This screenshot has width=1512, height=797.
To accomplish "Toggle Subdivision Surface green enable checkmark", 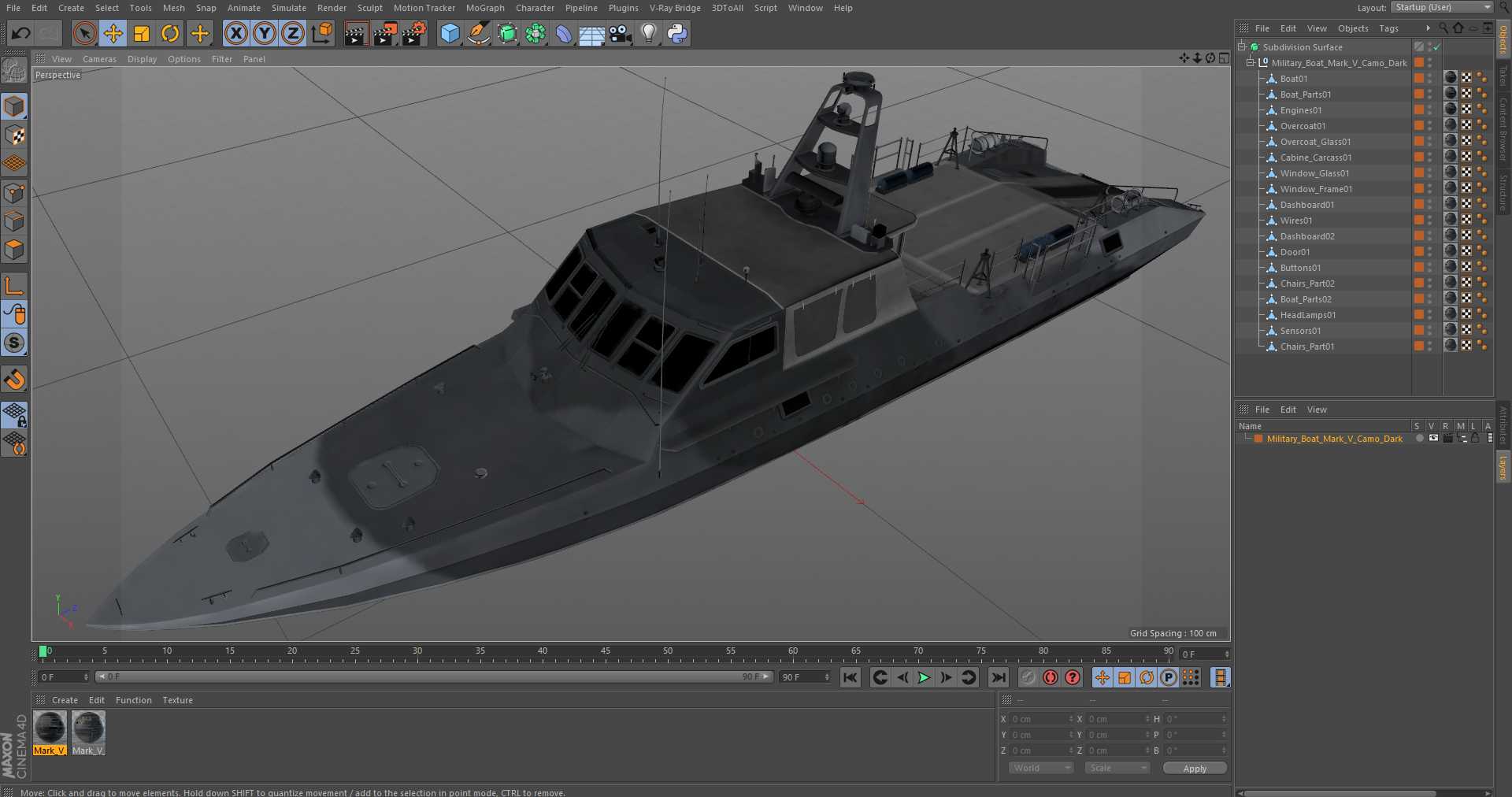I will click(x=1437, y=47).
